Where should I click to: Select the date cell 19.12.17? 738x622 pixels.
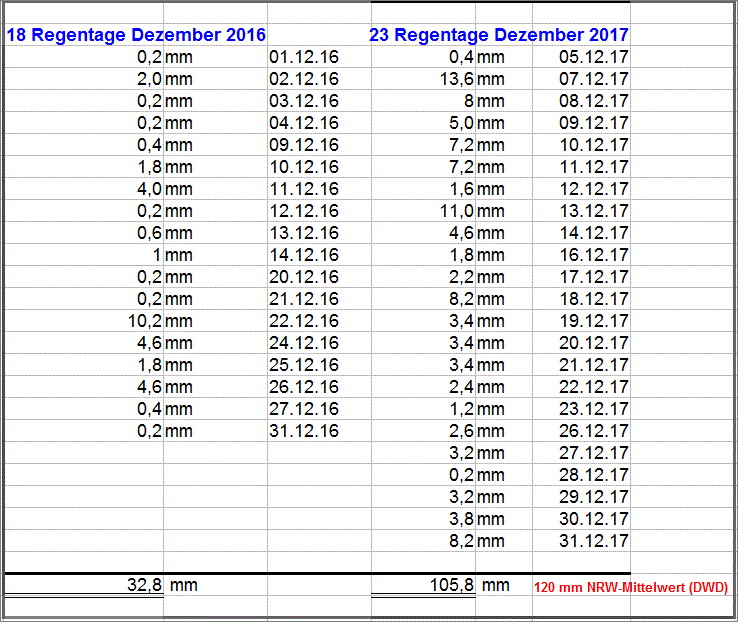(x=594, y=321)
